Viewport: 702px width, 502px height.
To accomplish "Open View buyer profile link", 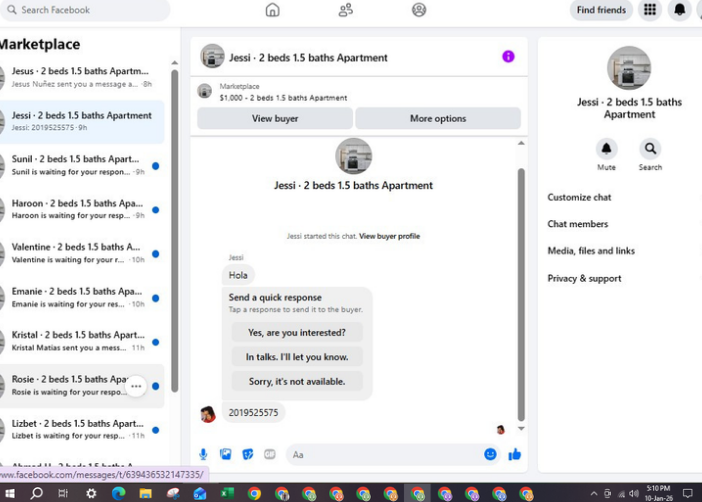I will coord(390,236).
